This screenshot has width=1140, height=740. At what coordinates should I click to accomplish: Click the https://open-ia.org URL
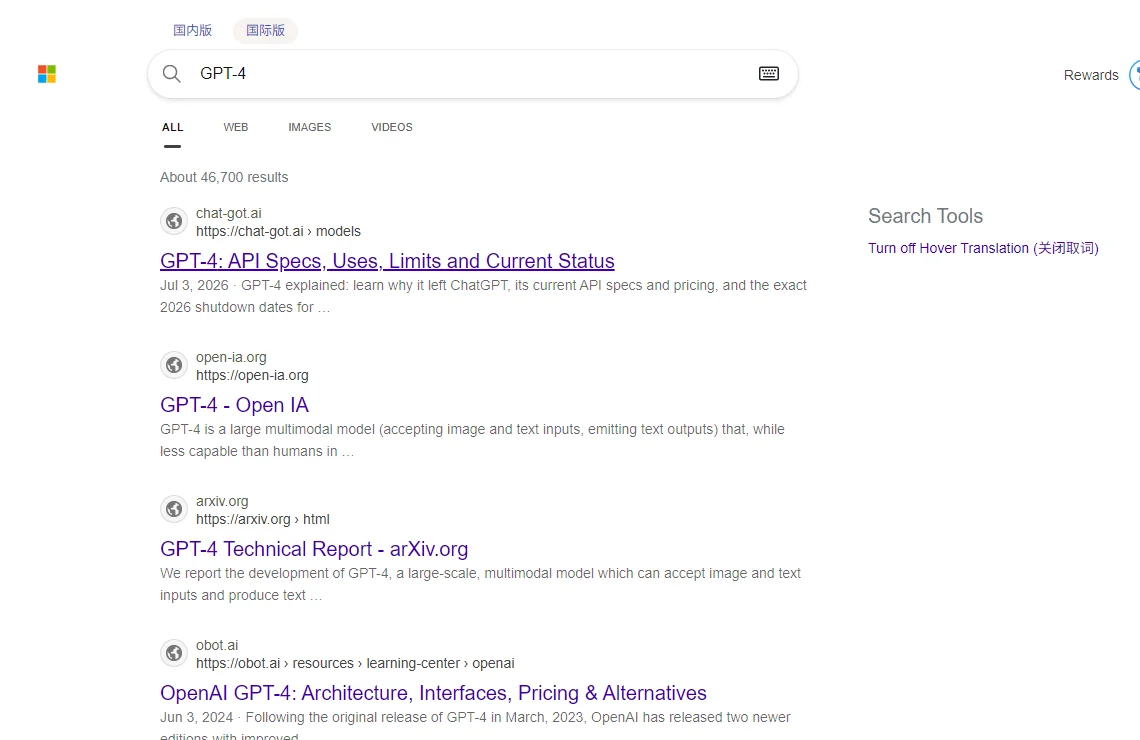coord(252,375)
